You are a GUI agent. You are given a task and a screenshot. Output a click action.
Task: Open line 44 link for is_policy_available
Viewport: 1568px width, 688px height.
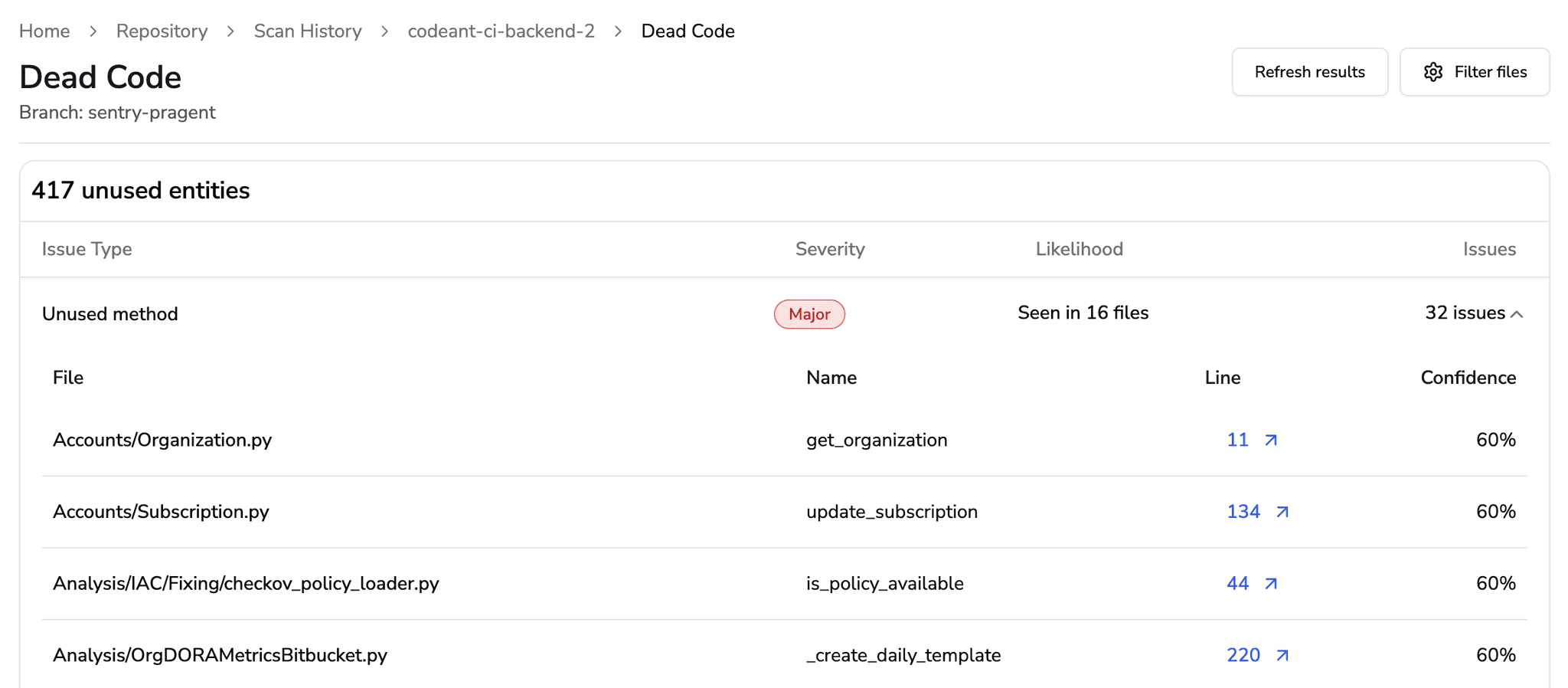point(1237,584)
